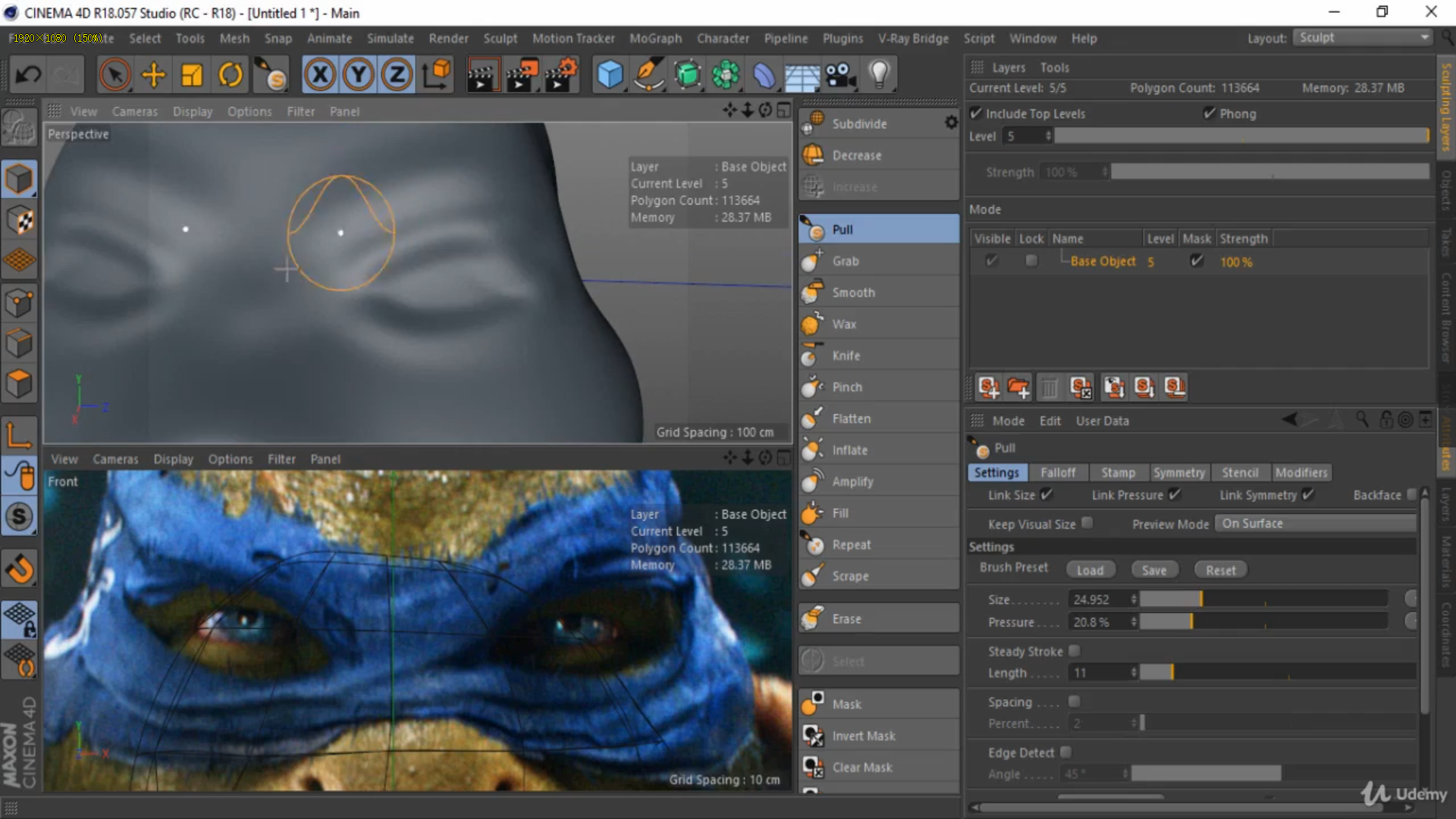Open the Subdivide options gear
Image resolution: width=1456 pixels, height=819 pixels.
pyautogui.click(x=951, y=123)
